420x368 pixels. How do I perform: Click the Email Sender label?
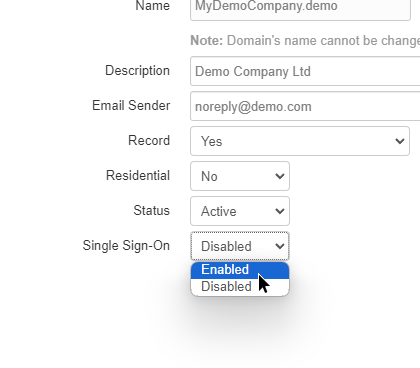[x=131, y=105]
